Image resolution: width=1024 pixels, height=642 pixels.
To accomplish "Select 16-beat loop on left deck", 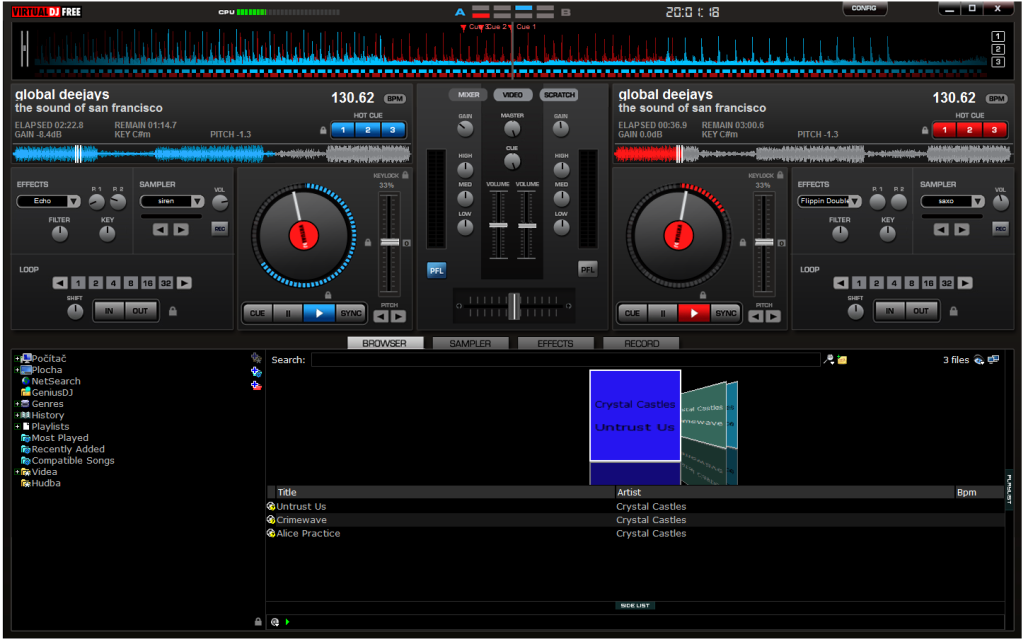I will pyautogui.click(x=148, y=283).
